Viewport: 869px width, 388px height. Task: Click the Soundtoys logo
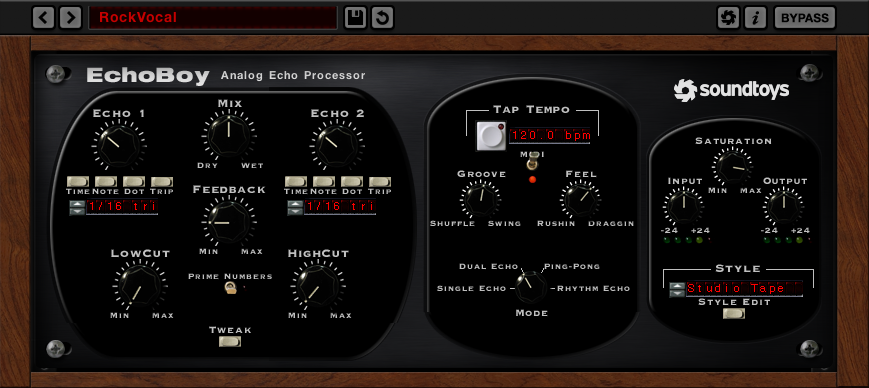[x=731, y=90]
